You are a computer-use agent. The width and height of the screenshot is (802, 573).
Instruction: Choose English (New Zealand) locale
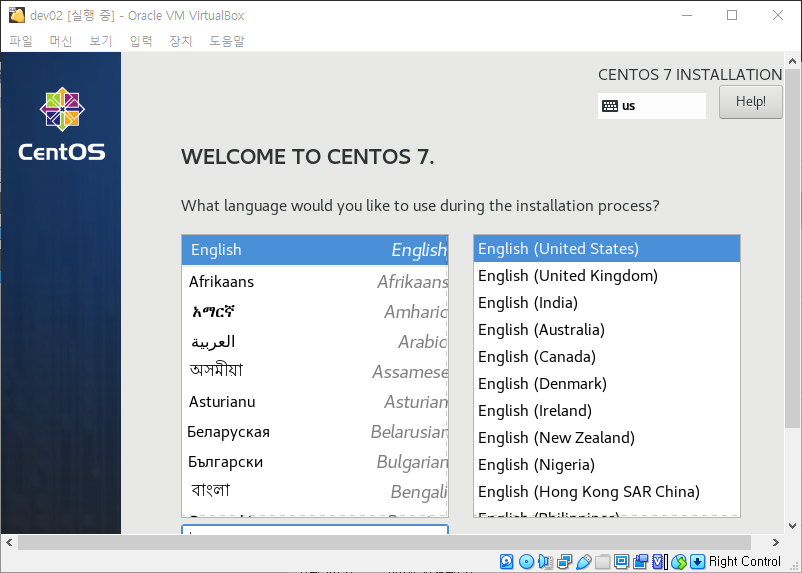tap(607, 438)
